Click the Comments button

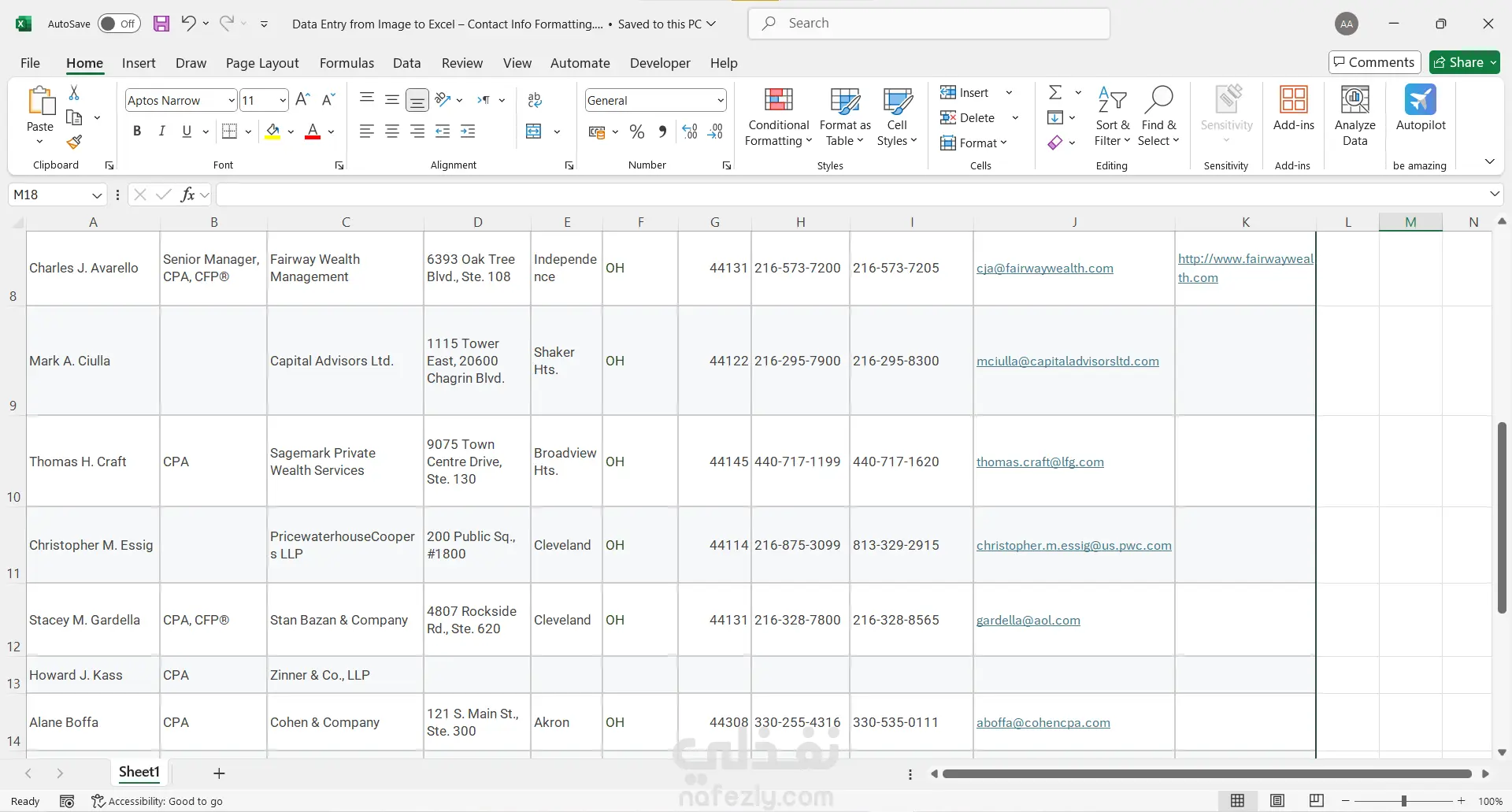(1374, 62)
